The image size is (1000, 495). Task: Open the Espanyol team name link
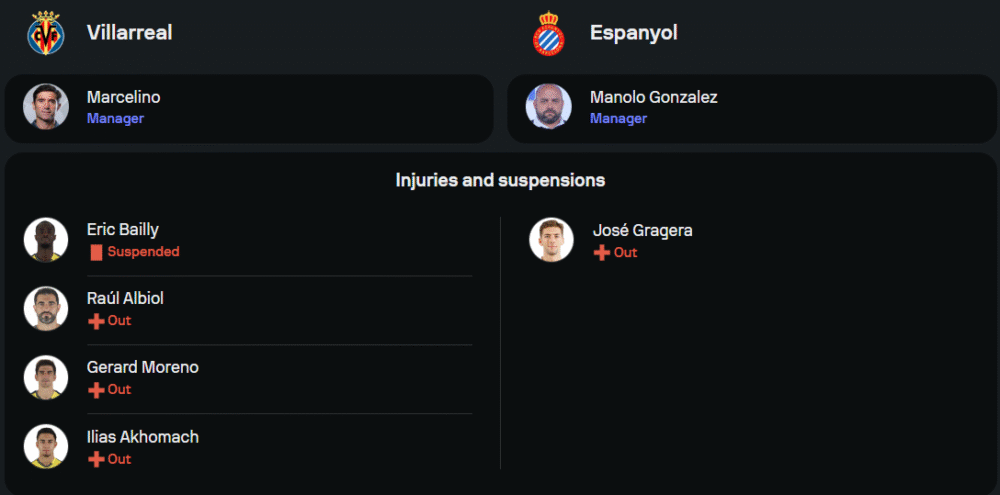[633, 33]
